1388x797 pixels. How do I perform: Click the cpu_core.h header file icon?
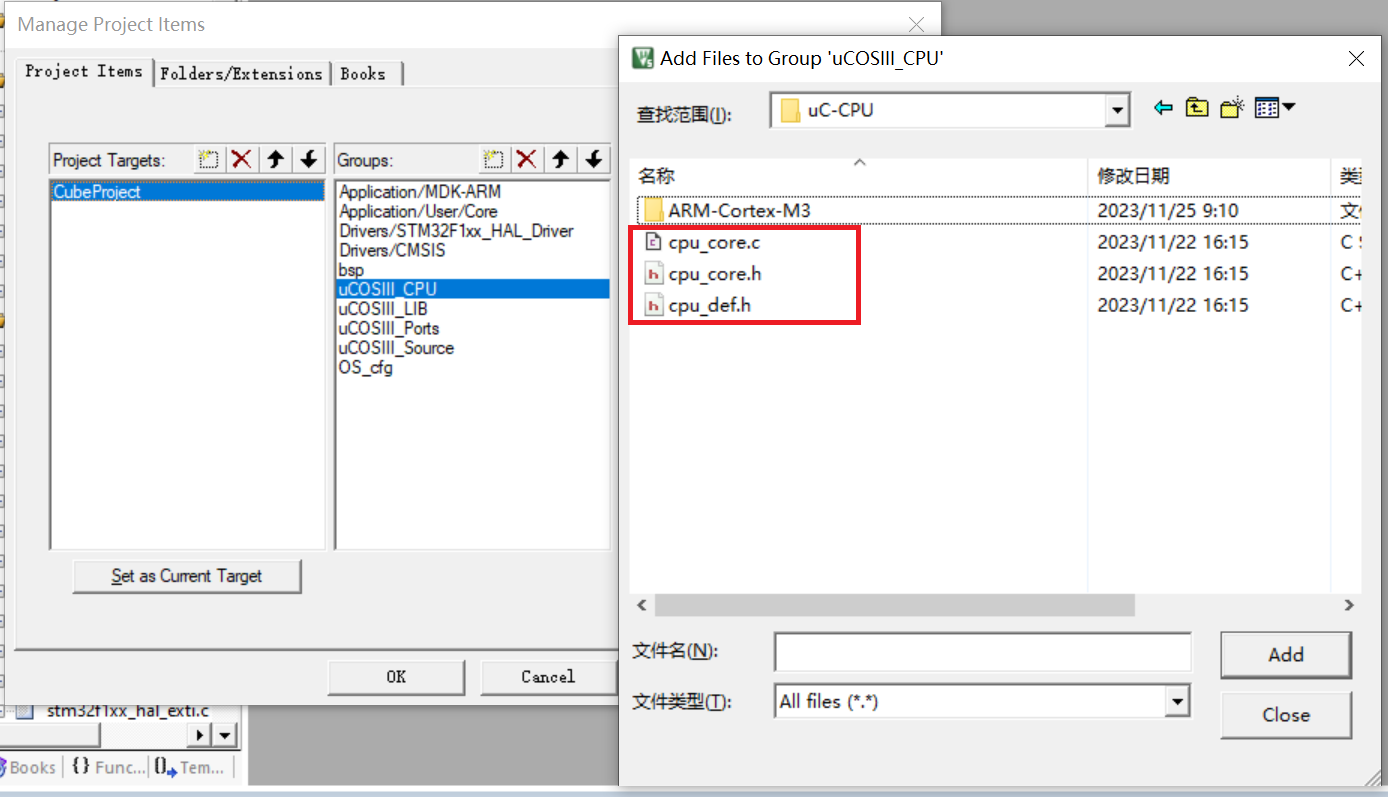point(653,273)
